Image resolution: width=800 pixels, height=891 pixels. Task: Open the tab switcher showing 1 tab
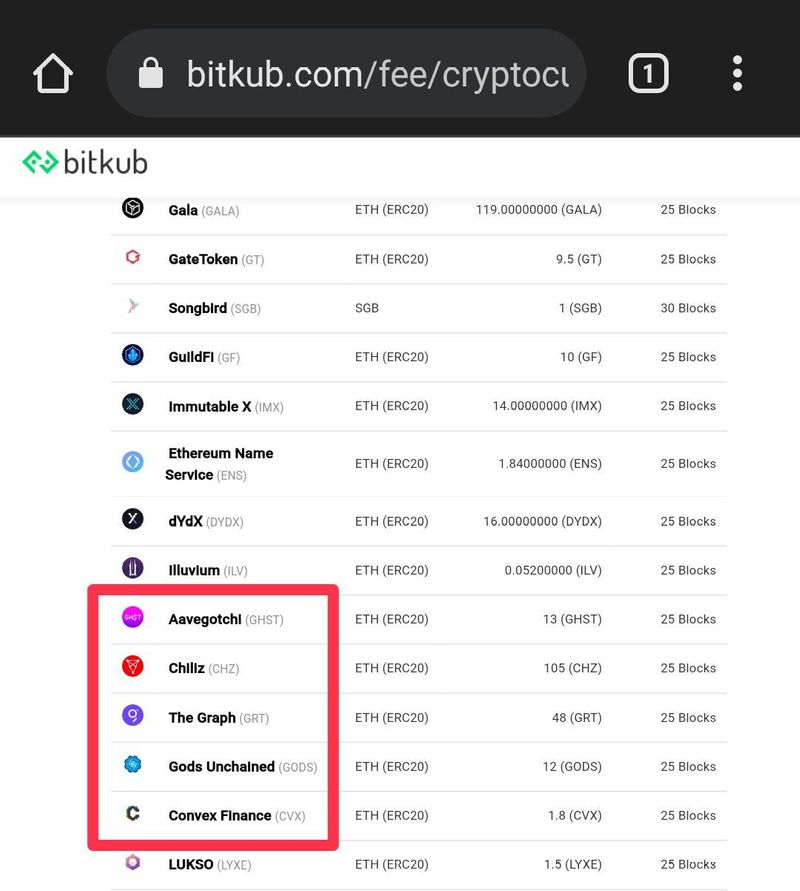tap(648, 72)
